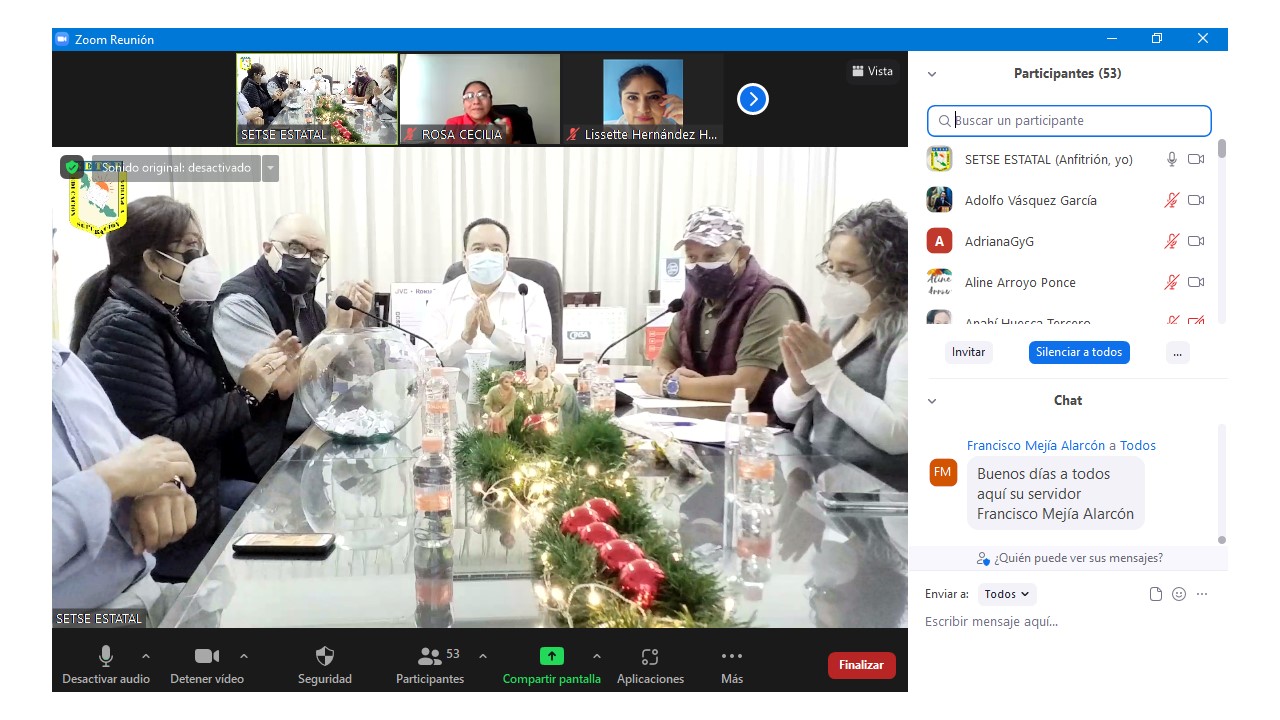Click the Participantes icon in toolbar
Screen dimensions: 1280x720
coord(430,656)
